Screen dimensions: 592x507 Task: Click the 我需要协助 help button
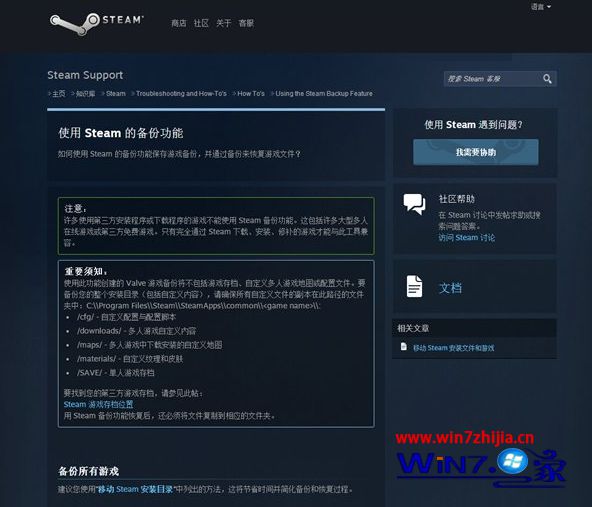[x=476, y=152]
